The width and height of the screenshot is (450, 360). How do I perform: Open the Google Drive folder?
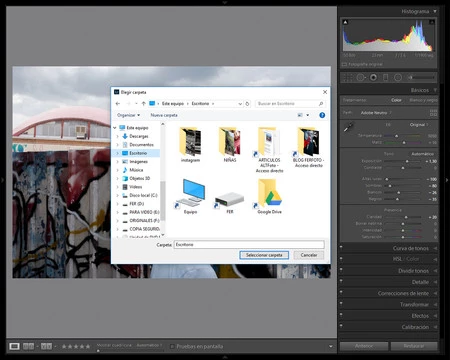tap(269, 197)
